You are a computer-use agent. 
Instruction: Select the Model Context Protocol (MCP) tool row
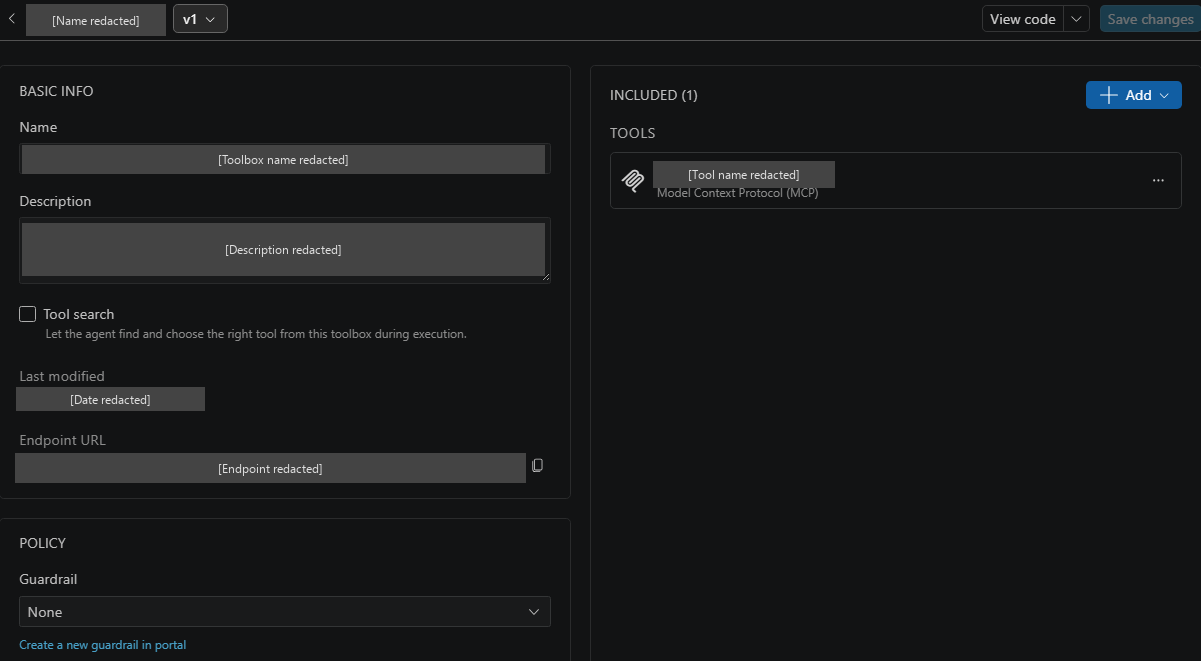pos(895,180)
